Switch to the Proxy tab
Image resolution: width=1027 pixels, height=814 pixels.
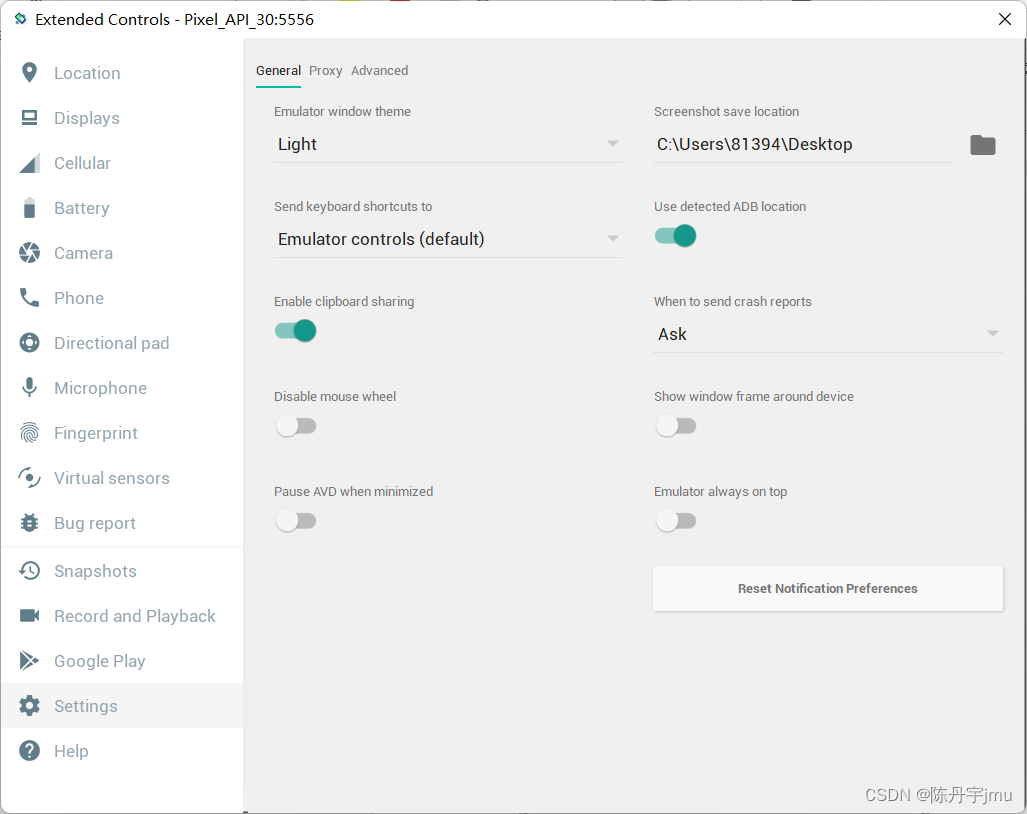tap(326, 71)
